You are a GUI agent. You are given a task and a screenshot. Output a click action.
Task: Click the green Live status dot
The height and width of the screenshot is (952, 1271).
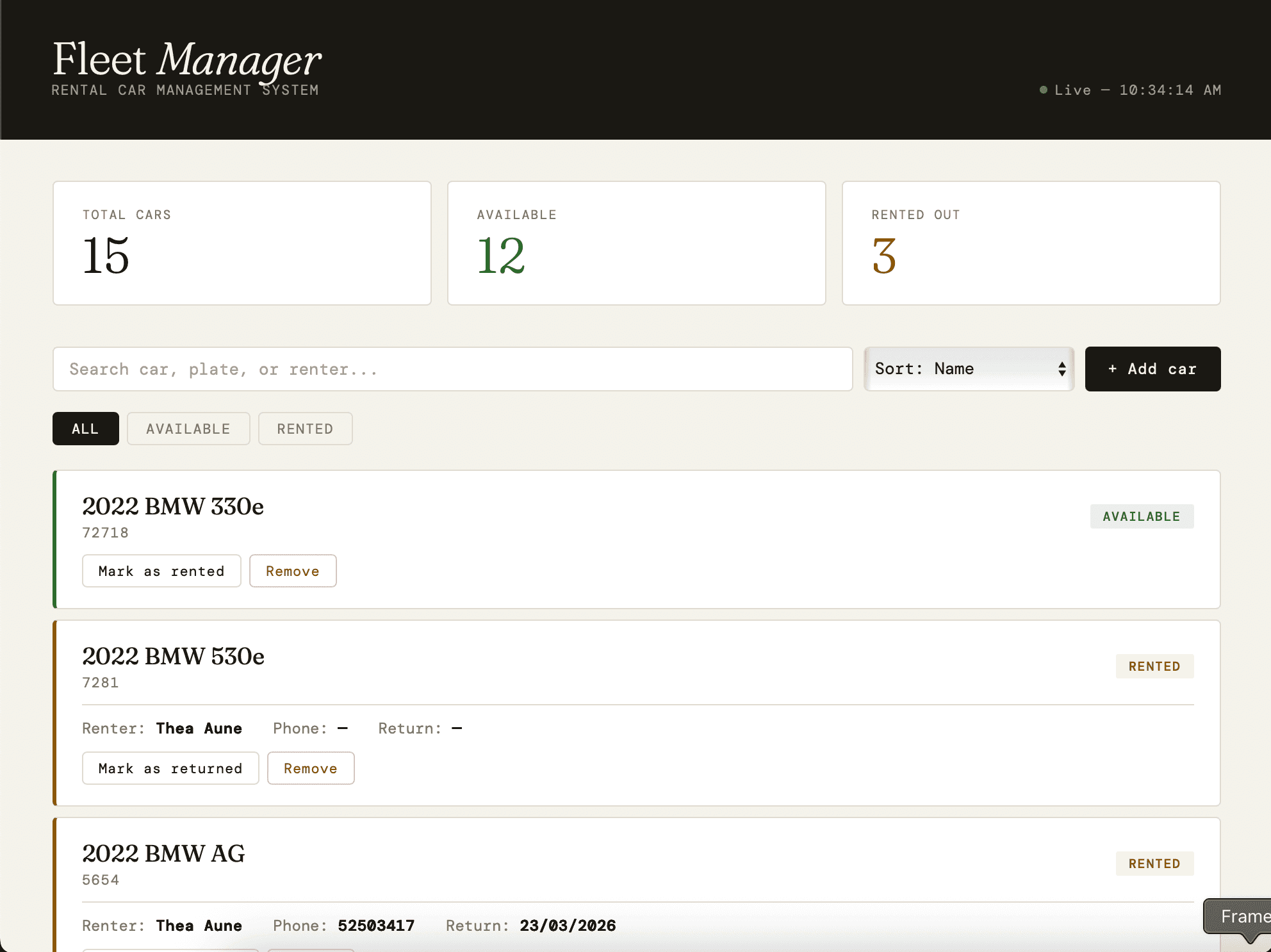pyautogui.click(x=1044, y=90)
